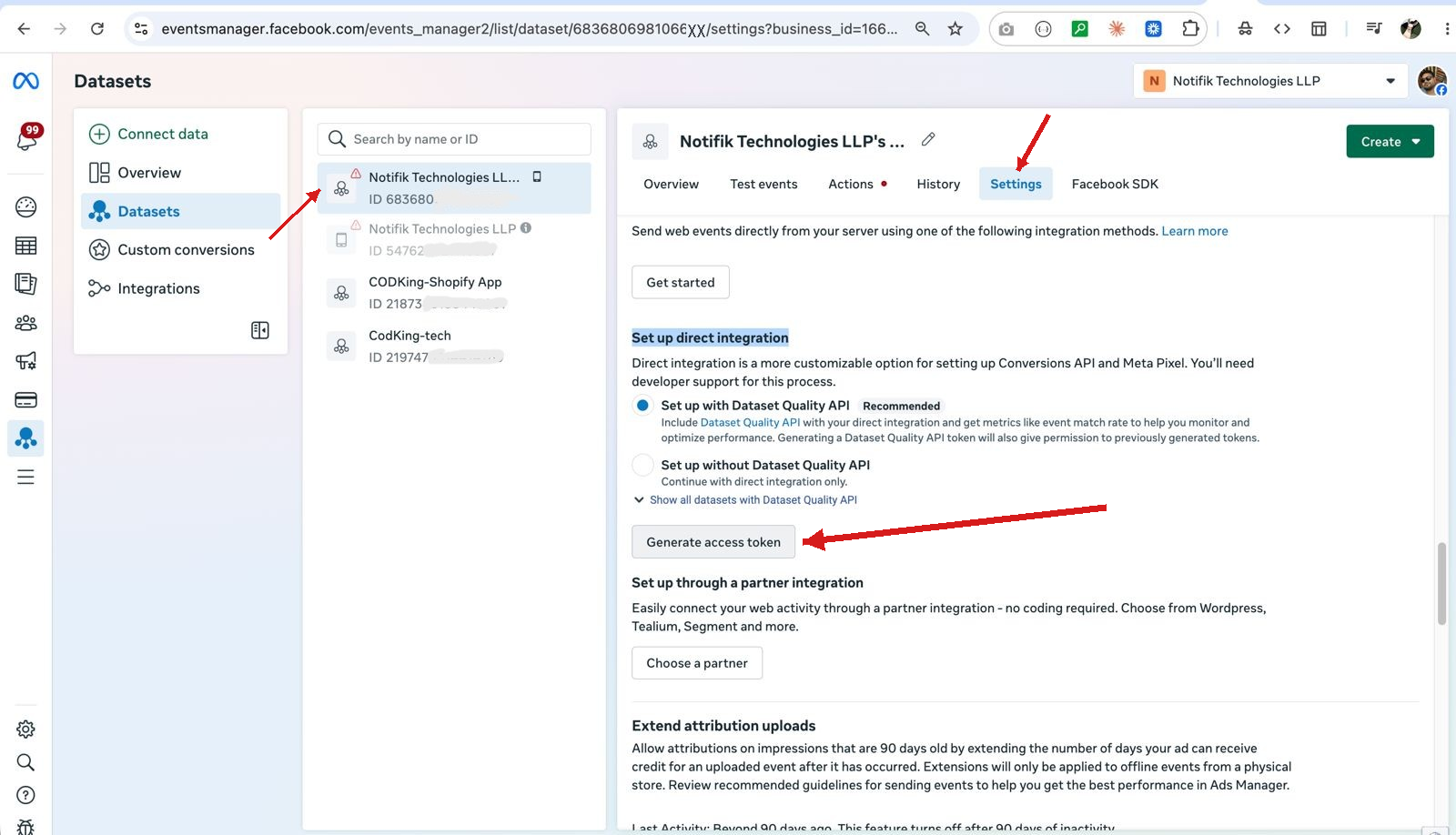1456x835 pixels.
Task: Open the billing card icon in sidebar
Action: click(25, 400)
